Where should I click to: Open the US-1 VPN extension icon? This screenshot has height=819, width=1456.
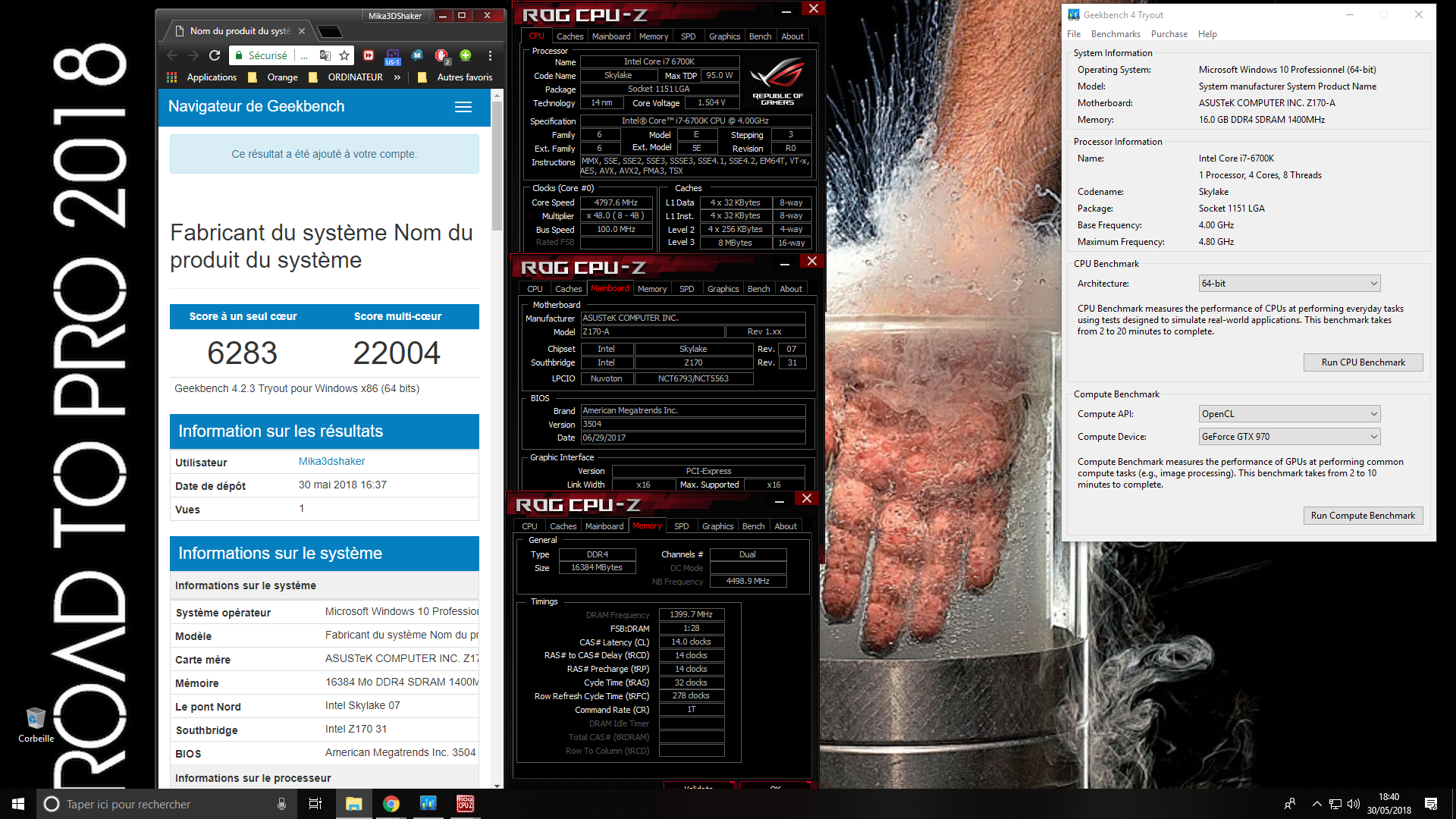393,56
